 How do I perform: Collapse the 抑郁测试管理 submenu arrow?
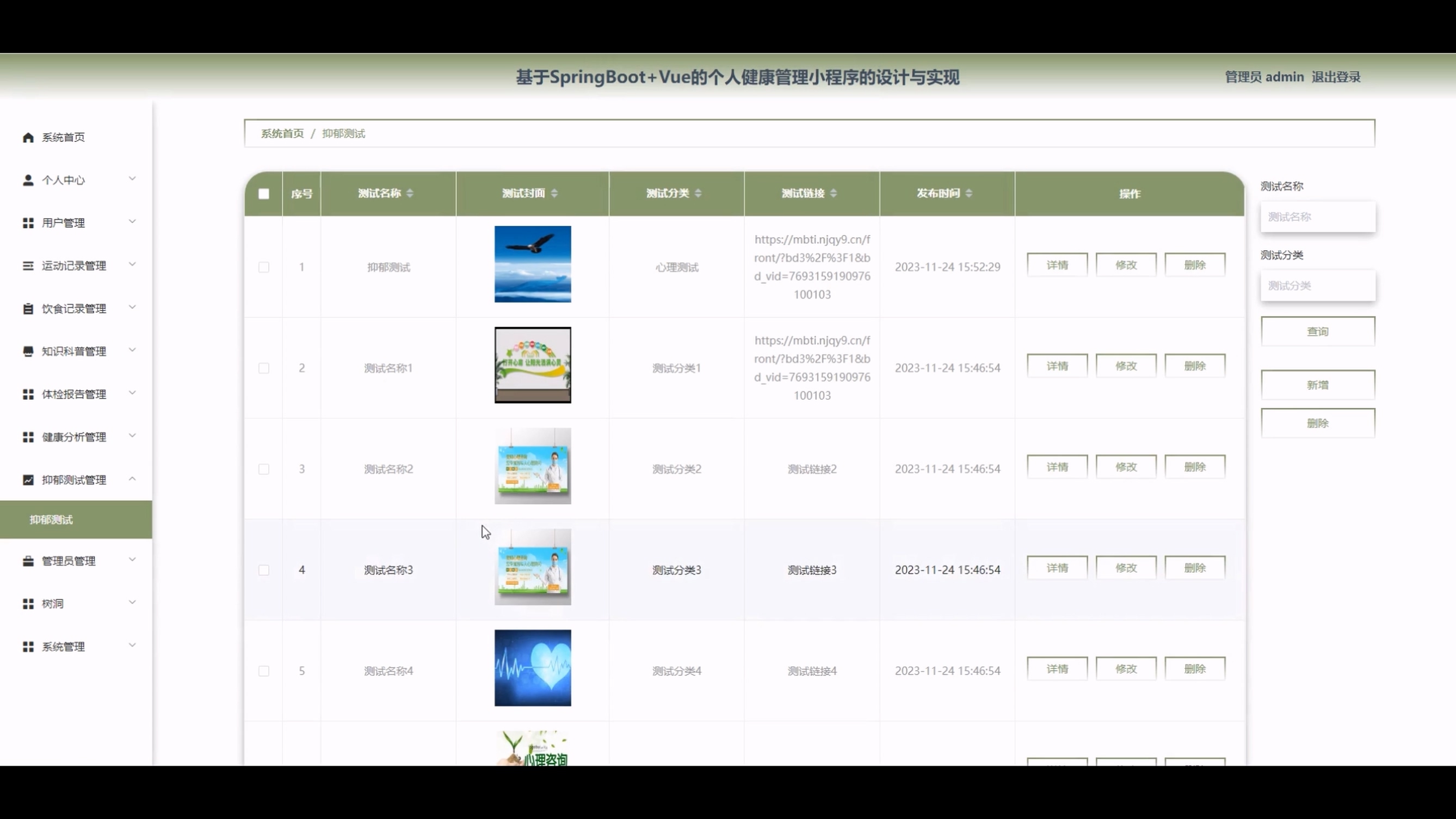tap(132, 479)
